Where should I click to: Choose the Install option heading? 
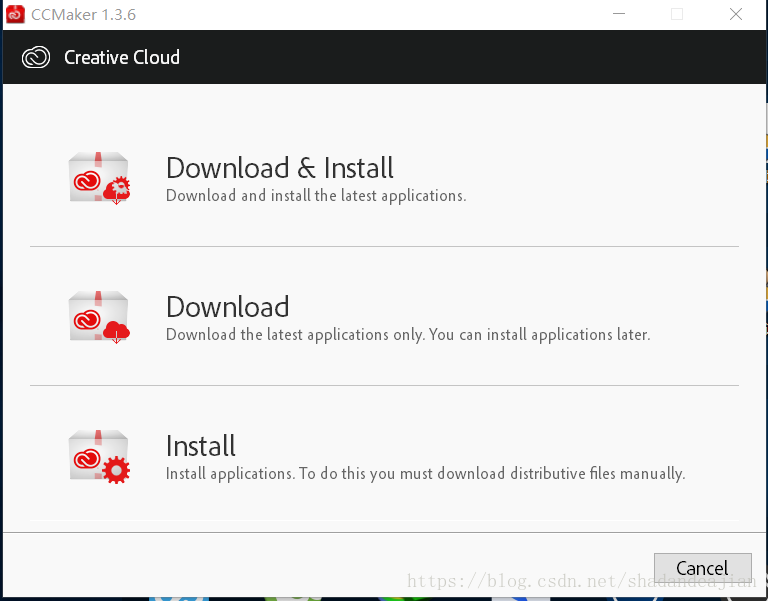[201, 446]
